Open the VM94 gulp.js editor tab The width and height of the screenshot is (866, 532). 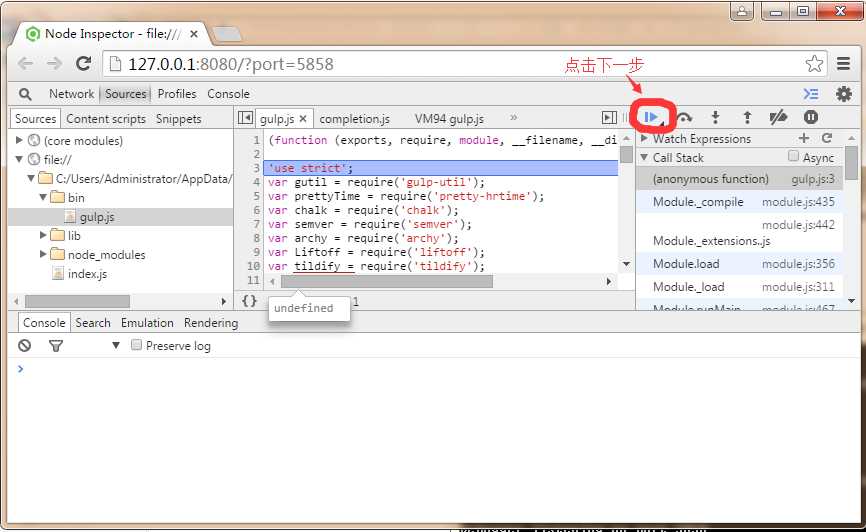449,119
